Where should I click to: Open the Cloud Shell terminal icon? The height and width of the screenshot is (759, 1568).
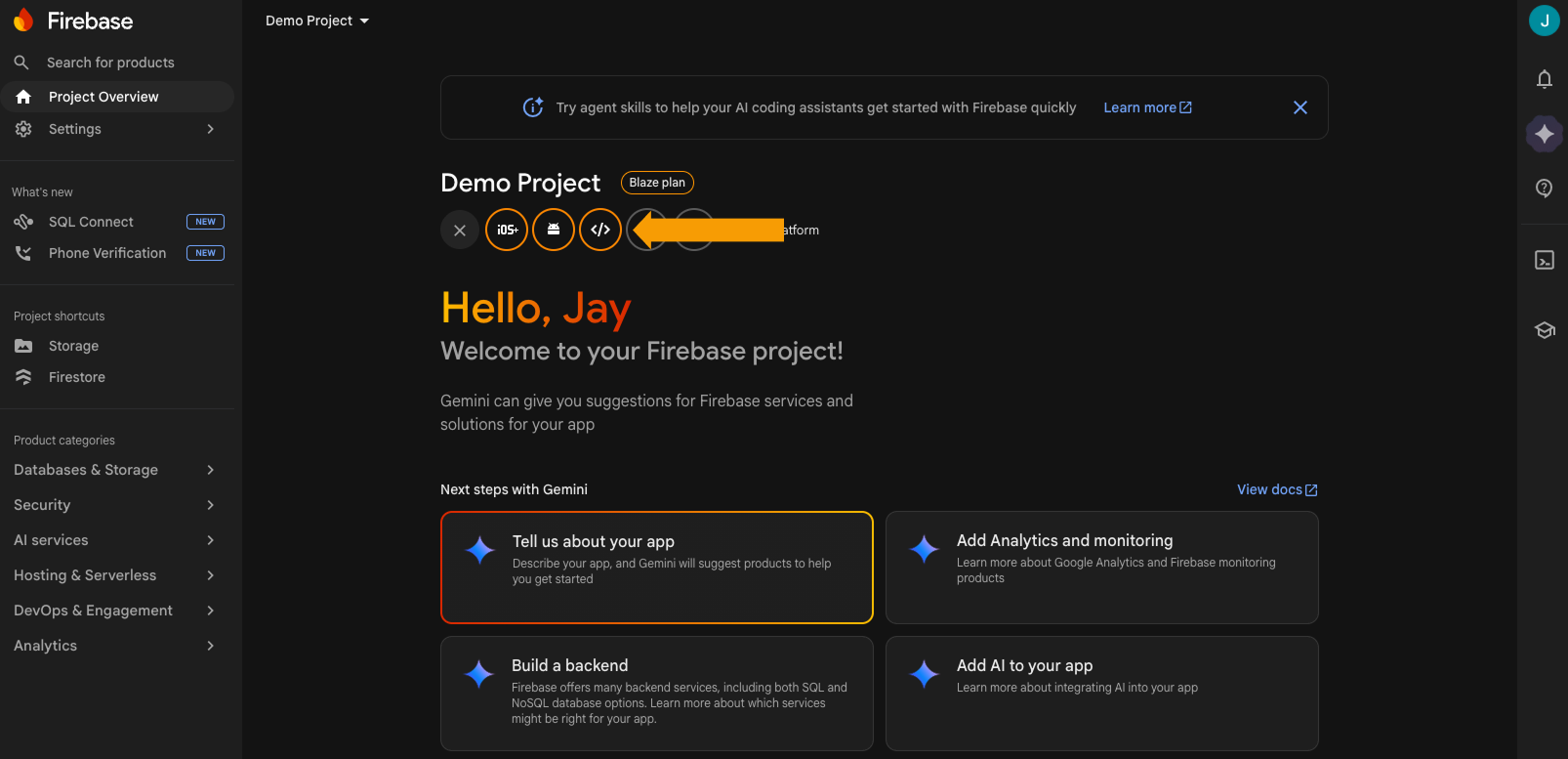1544,260
